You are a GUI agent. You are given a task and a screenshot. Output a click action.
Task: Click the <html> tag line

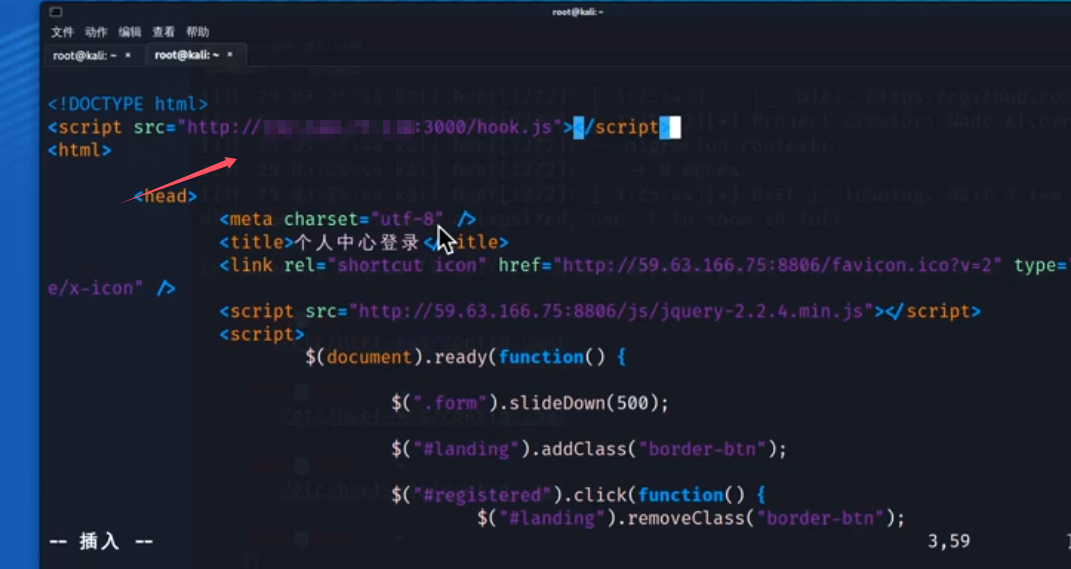(79, 150)
